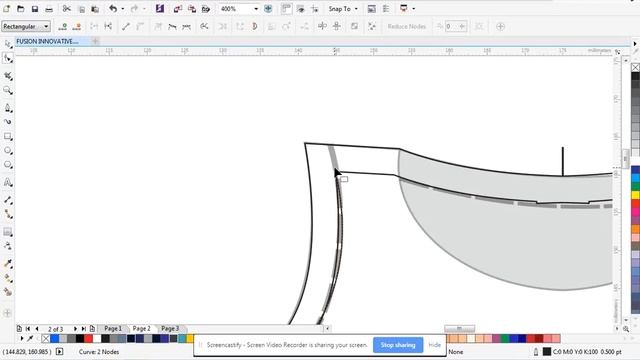Select the Text tool
This screenshot has width=640, height=360.
pos(8,182)
